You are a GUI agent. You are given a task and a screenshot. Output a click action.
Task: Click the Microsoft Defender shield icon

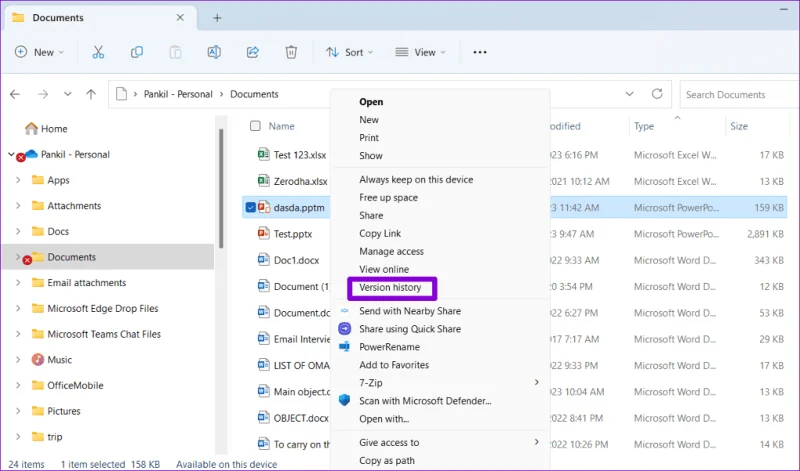pos(344,401)
